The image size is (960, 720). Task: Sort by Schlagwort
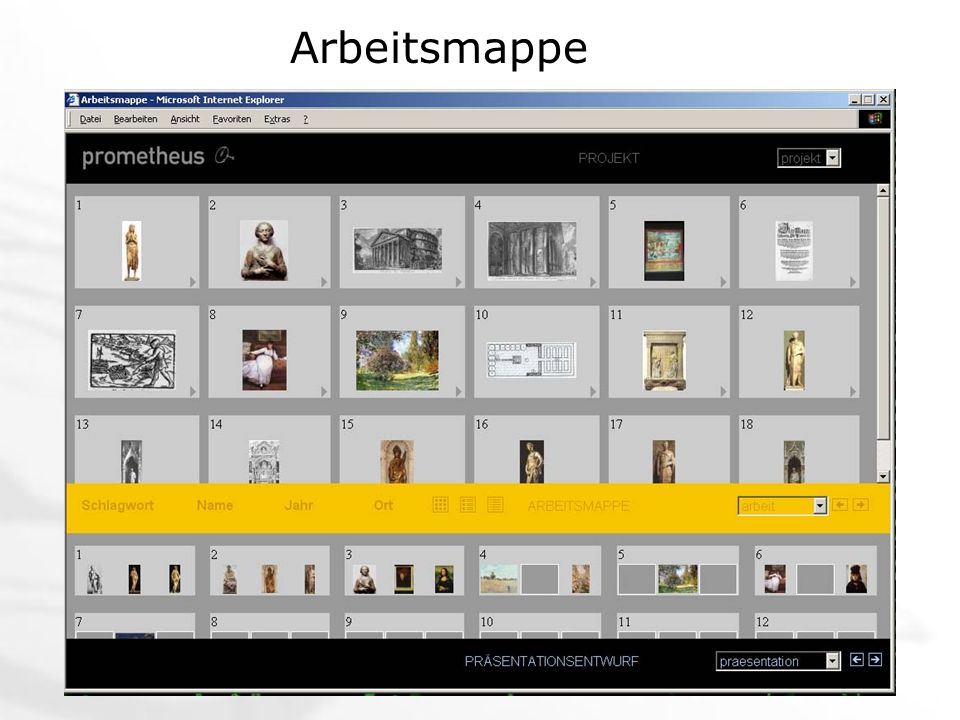(118, 505)
